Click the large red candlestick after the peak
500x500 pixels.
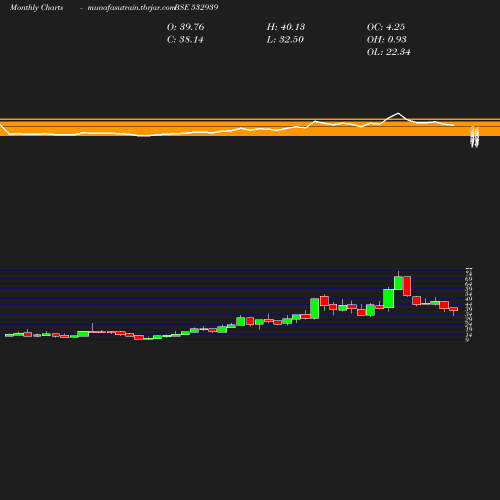coord(407,286)
